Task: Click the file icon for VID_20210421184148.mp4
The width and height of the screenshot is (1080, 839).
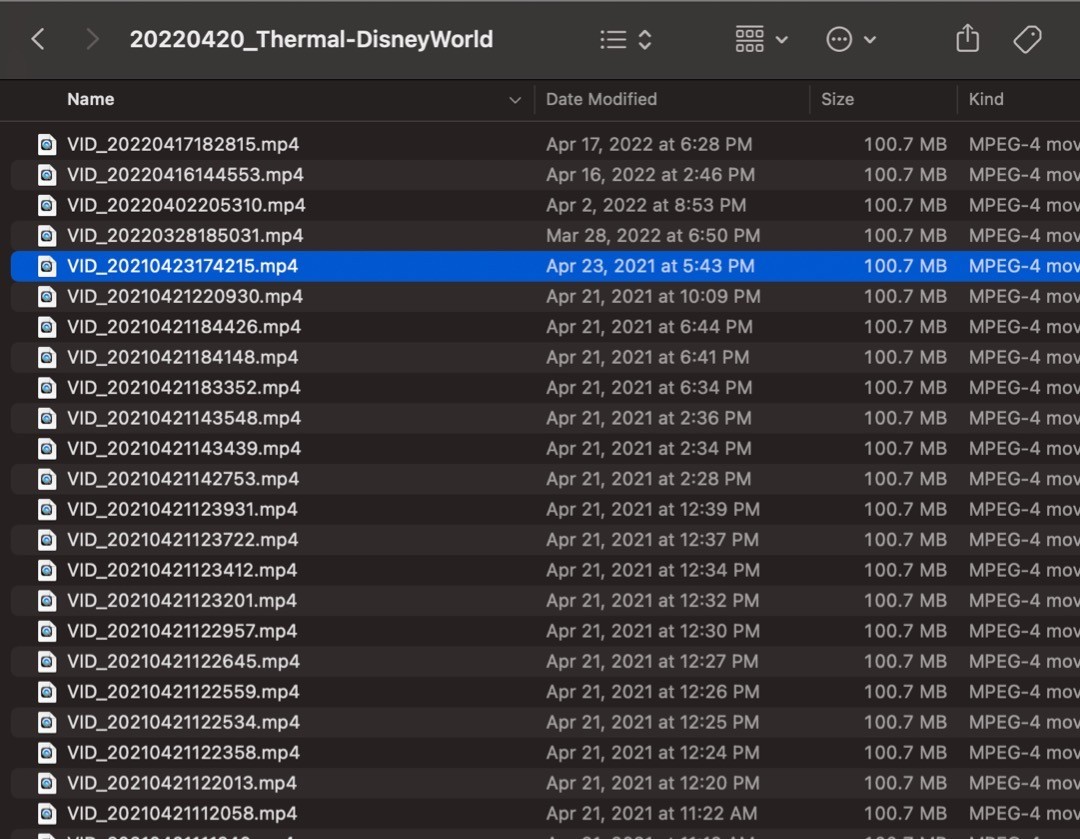Action: [x=47, y=357]
